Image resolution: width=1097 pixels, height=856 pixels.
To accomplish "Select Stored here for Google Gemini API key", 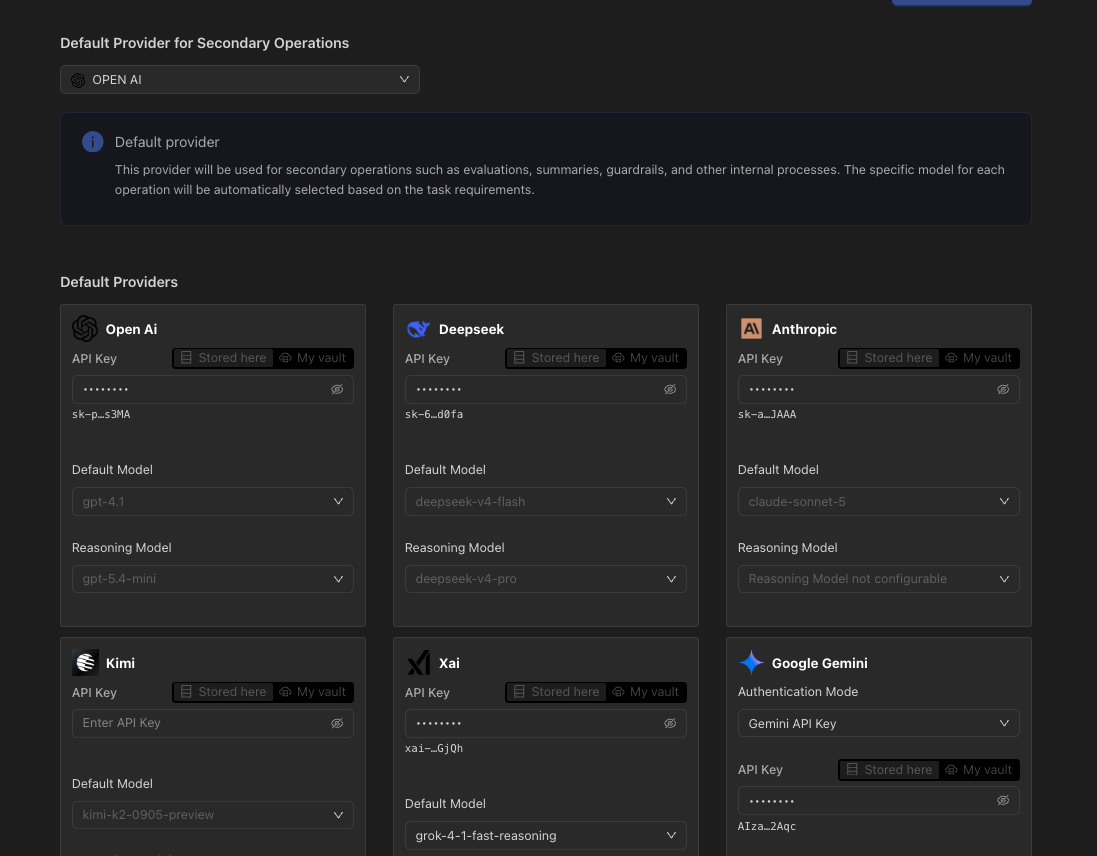I will click(889, 769).
